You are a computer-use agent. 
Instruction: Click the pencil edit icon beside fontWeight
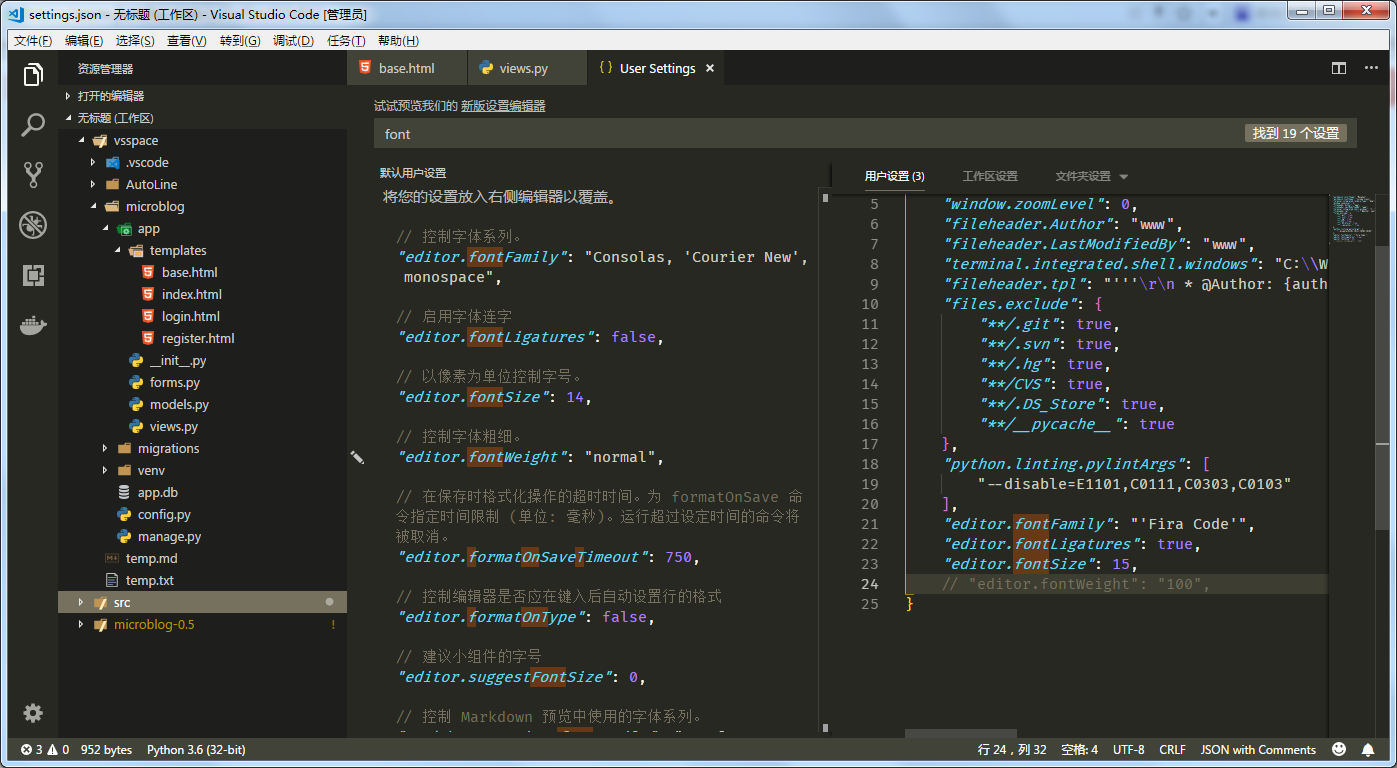[x=357, y=457]
